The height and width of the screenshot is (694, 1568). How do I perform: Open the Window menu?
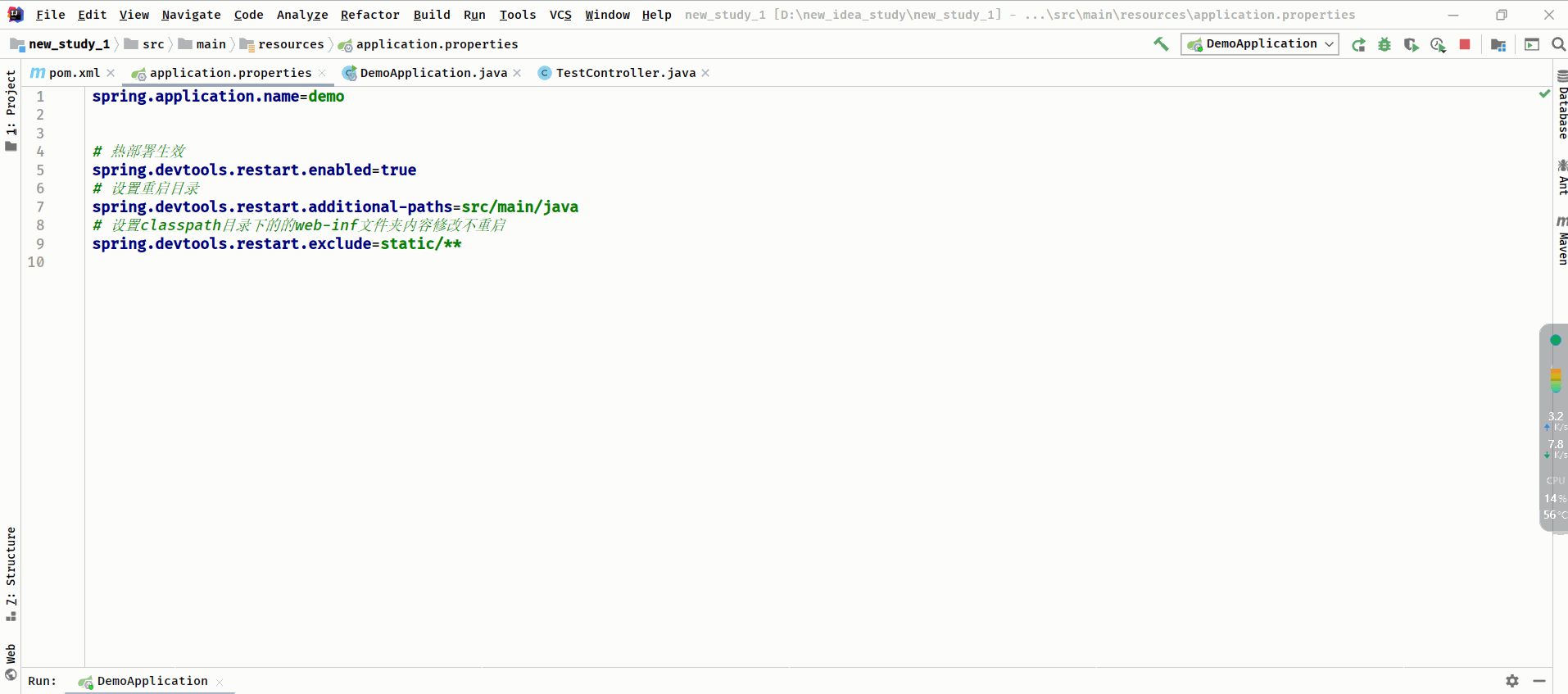[607, 15]
